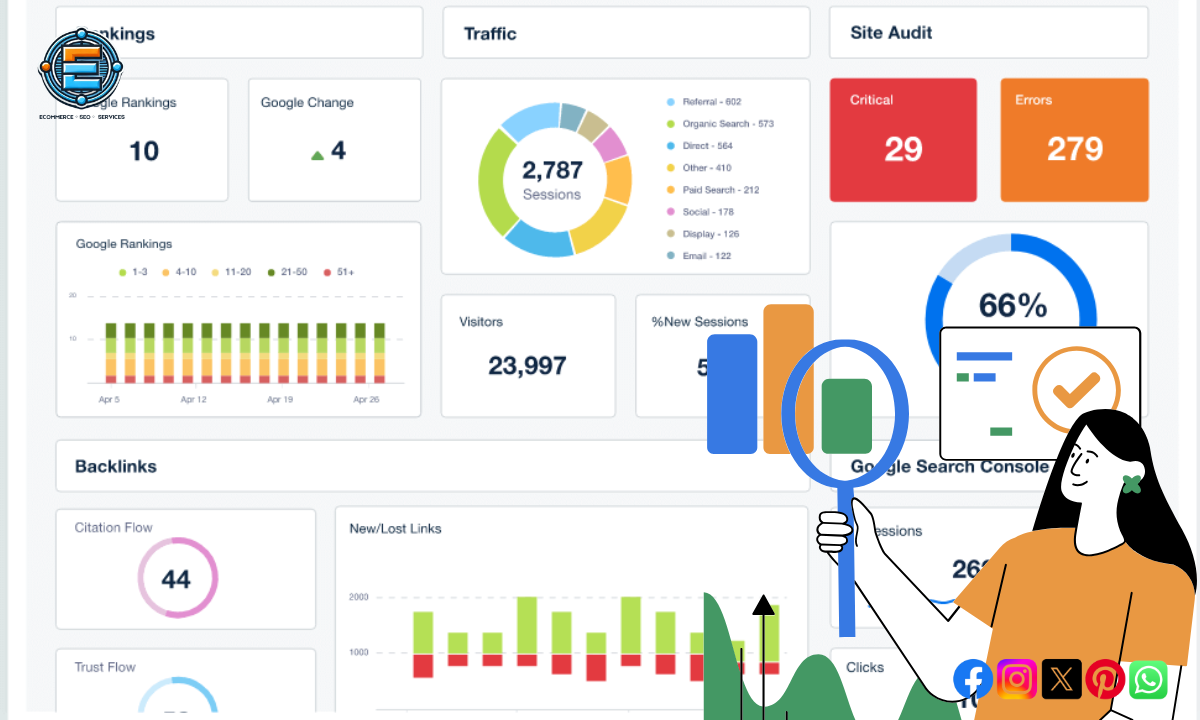The width and height of the screenshot is (1200, 720).
Task: Open Facebook via the Facebook icon
Action: point(972,679)
